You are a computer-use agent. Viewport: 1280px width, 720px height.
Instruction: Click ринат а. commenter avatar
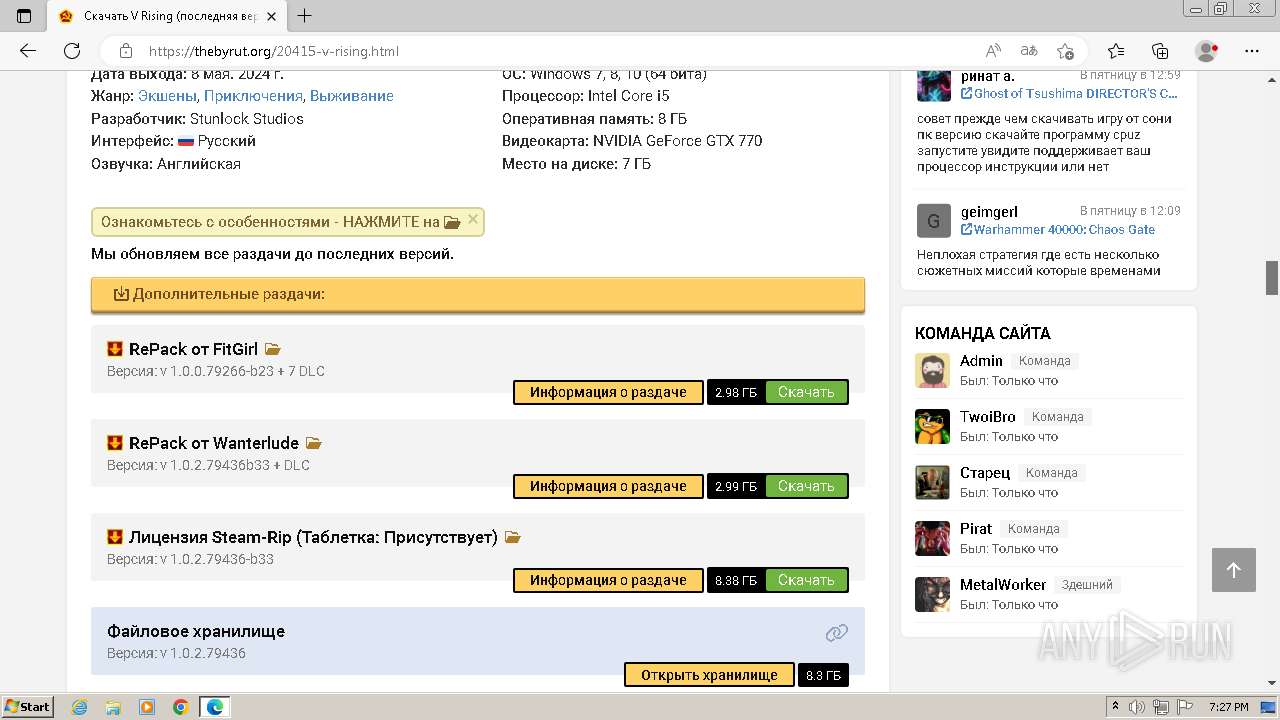tap(933, 84)
